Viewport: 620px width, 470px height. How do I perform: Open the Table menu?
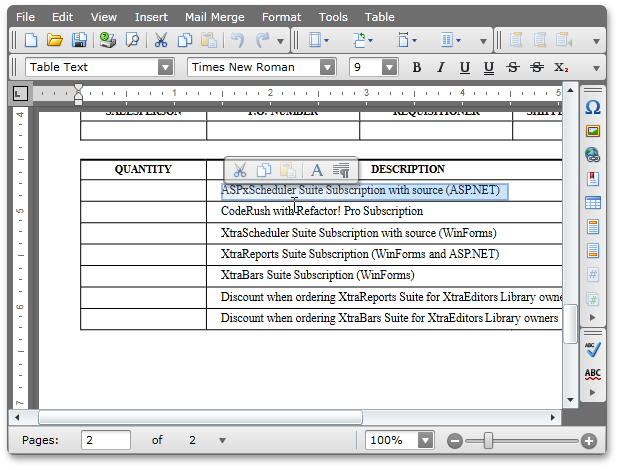click(x=380, y=17)
